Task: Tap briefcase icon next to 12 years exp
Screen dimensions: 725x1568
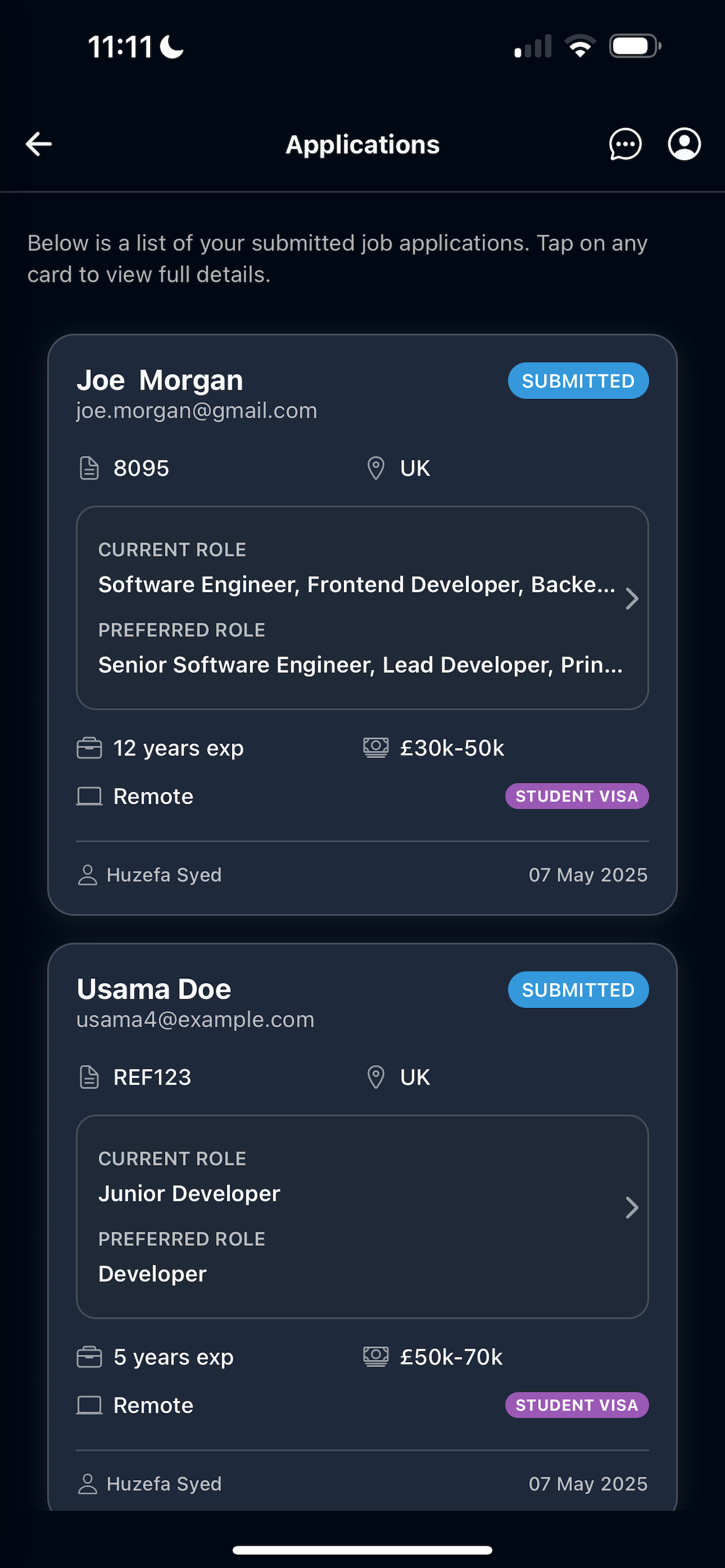Action: pos(89,748)
